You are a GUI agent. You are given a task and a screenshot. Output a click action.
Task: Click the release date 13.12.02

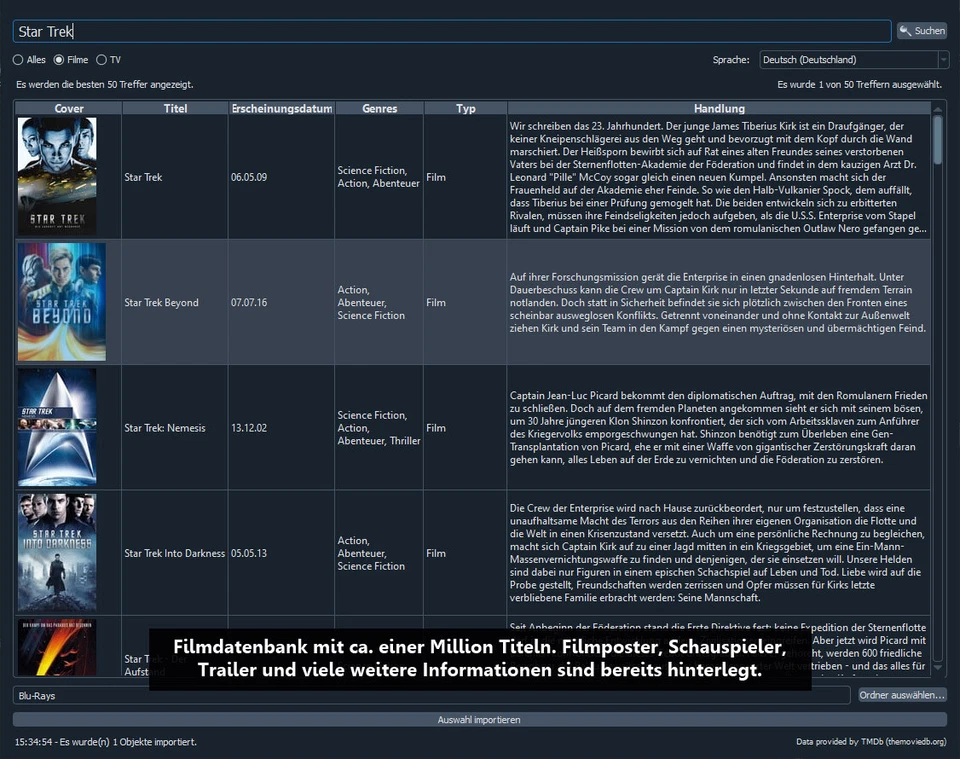tap(249, 428)
